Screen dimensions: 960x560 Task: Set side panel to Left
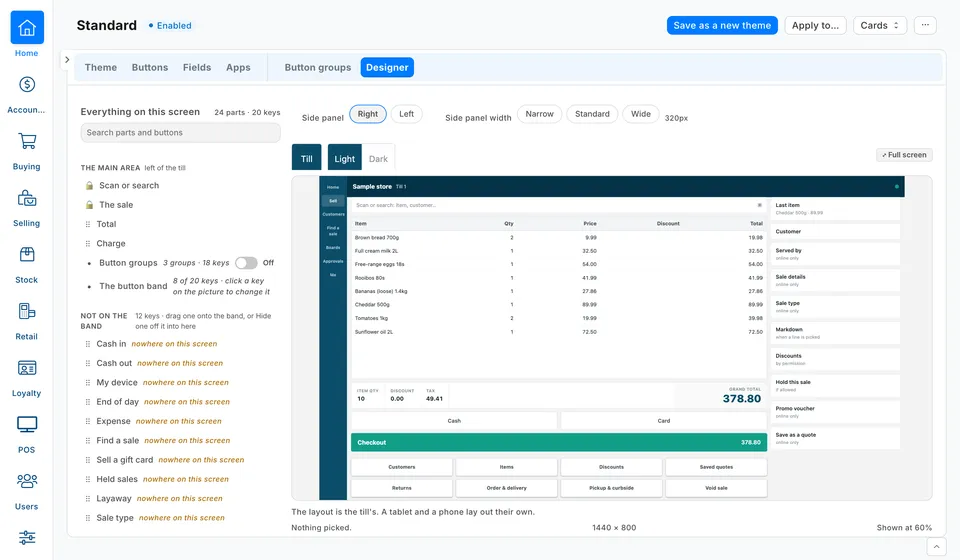click(x=407, y=114)
